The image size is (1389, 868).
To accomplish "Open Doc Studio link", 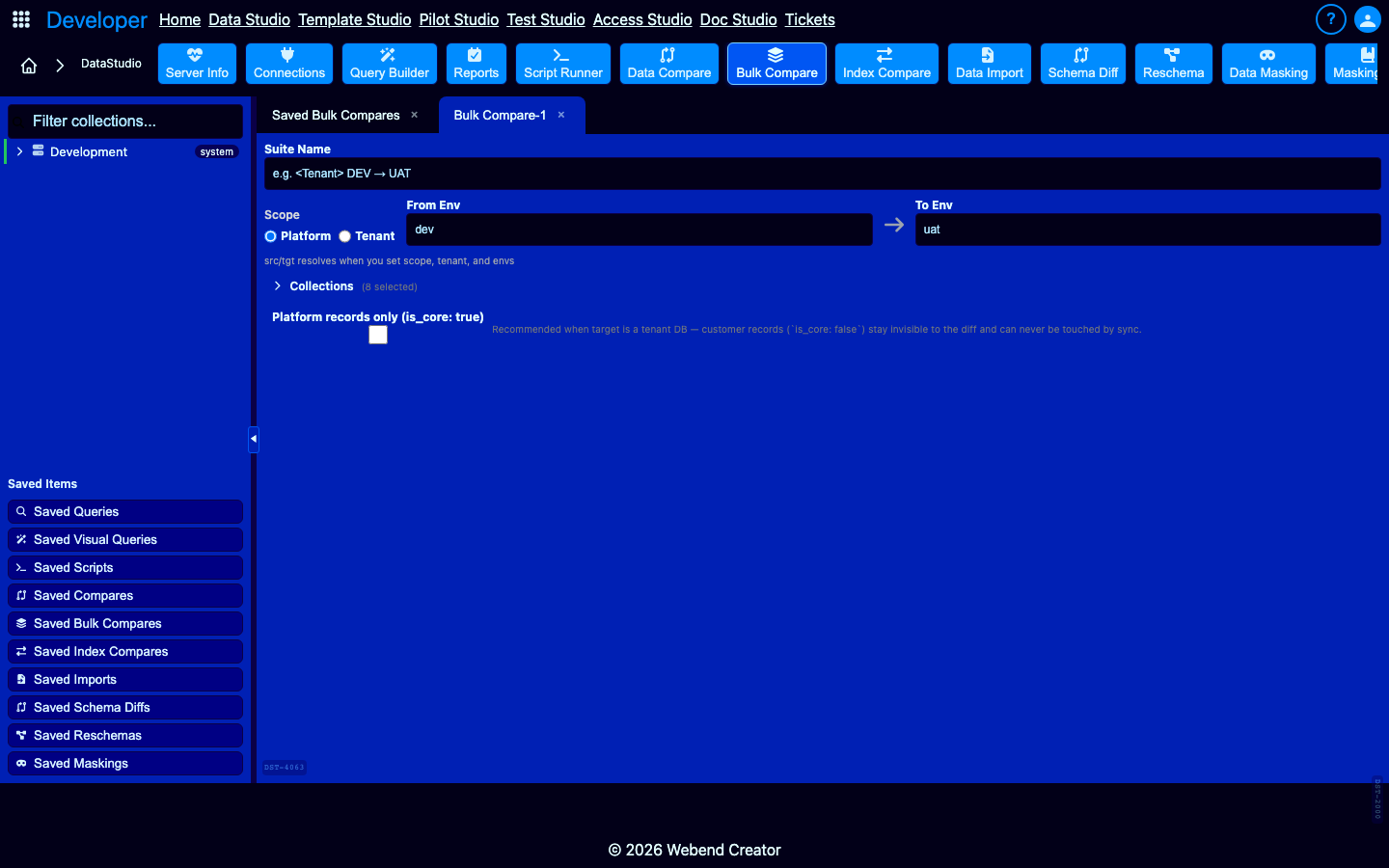I will coord(738,19).
